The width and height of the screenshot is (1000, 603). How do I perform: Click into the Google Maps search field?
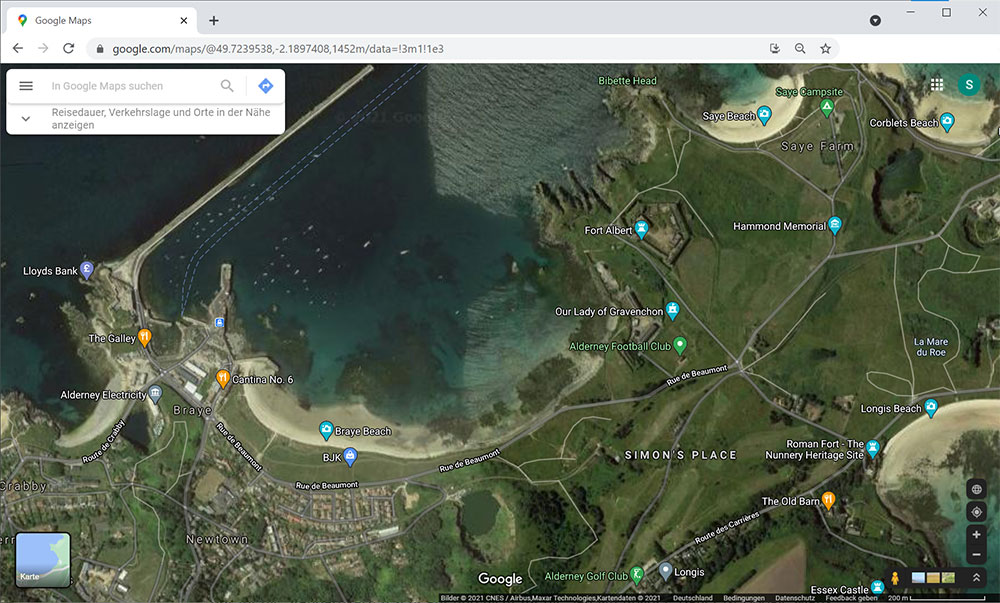point(130,86)
